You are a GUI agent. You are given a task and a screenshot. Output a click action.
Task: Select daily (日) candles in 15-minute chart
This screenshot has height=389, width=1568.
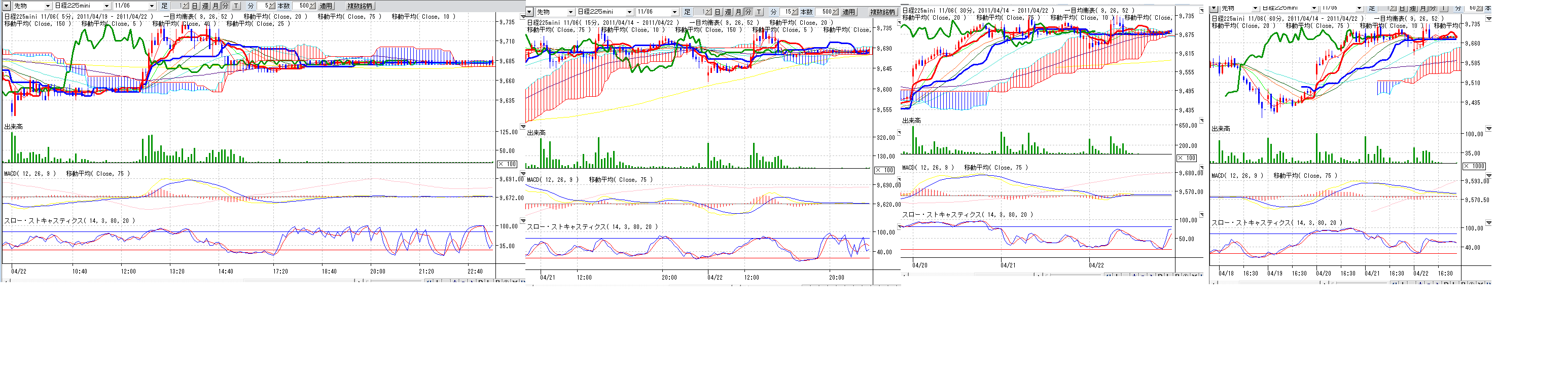pos(718,12)
